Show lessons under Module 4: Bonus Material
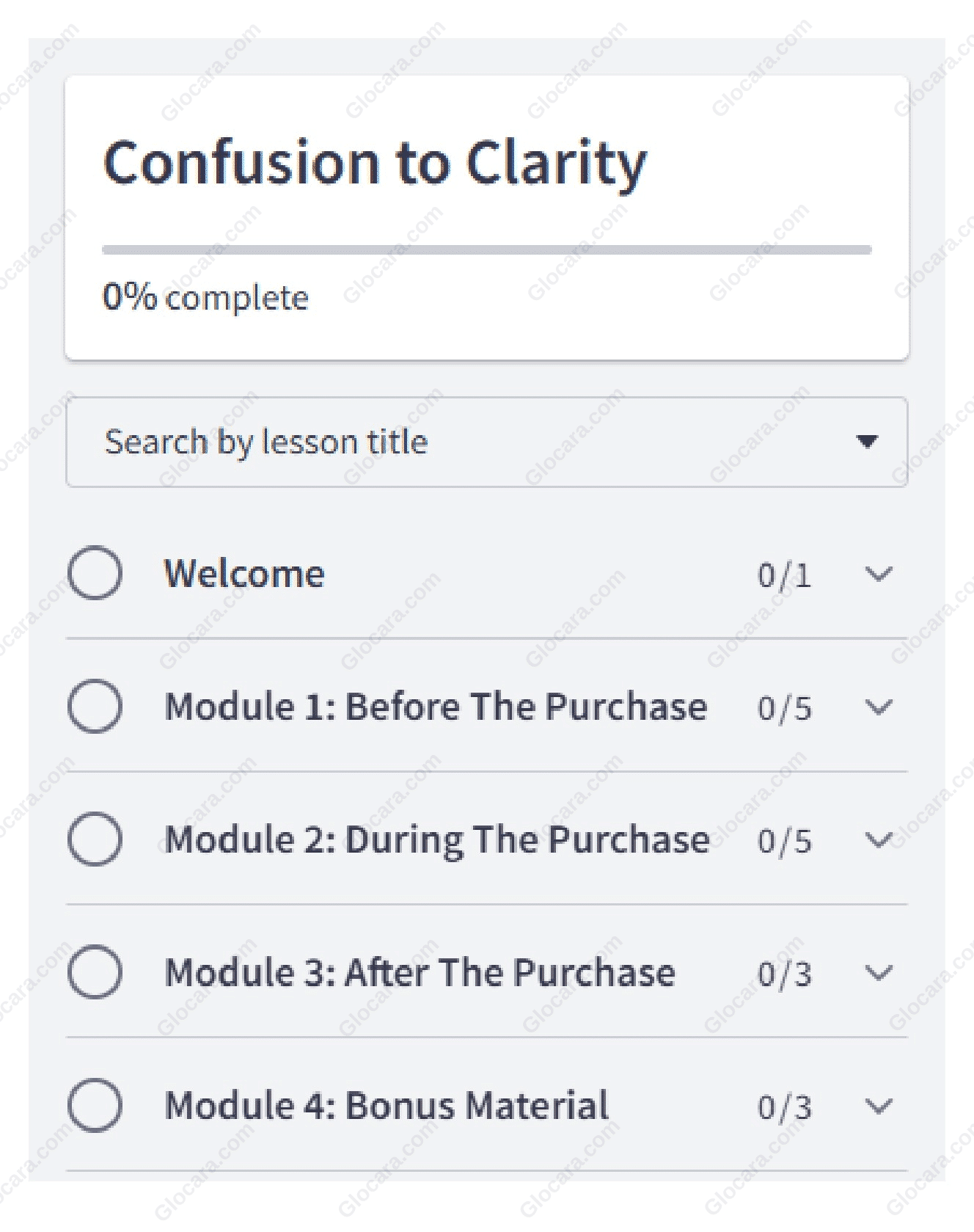 click(877, 1107)
